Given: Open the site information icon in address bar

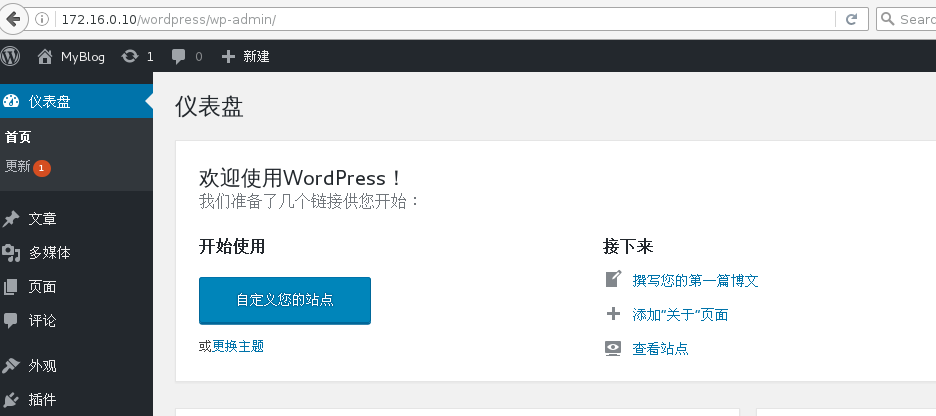Looking at the screenshot, I should (x=42, y=19).
